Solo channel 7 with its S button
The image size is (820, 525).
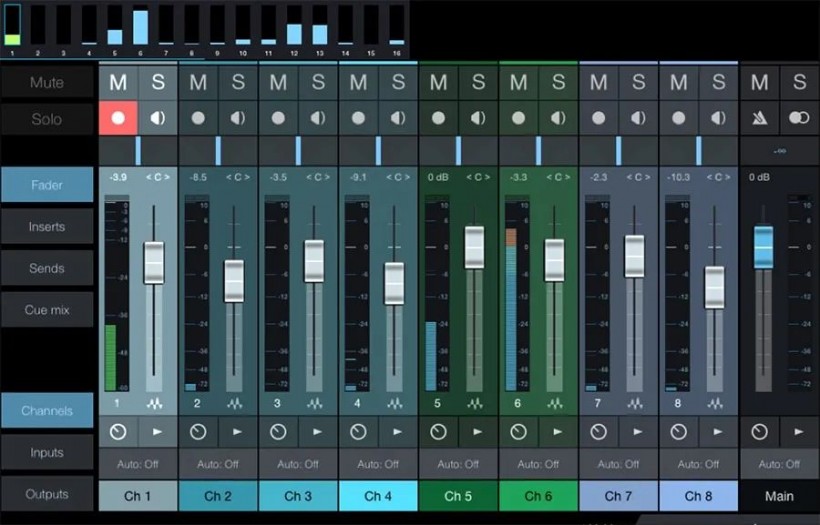click(x=639, y=82)
